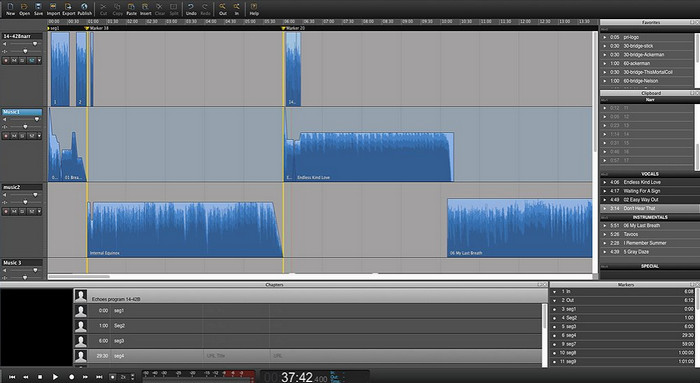This screenshot has width=700, height=383.
Task: Click the Zoom Out magnifier icon
Action: [222, 7]
